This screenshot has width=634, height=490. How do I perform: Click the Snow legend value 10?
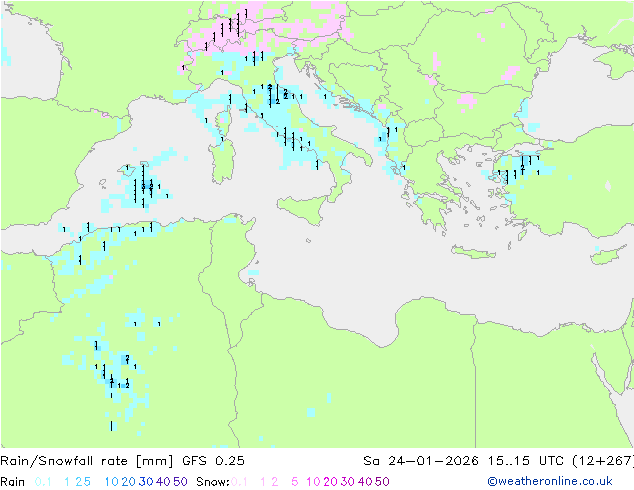(313, 482)
